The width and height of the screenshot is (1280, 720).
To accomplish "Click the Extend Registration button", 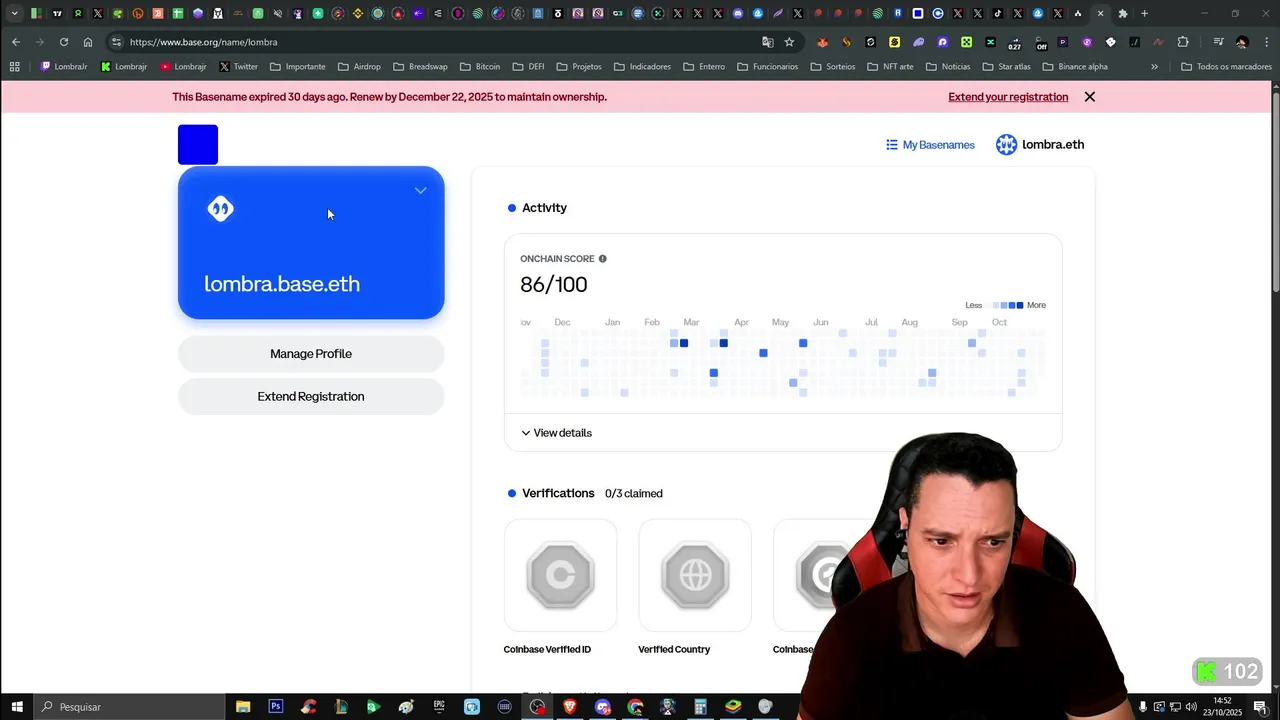I will (x=311, y=397).
